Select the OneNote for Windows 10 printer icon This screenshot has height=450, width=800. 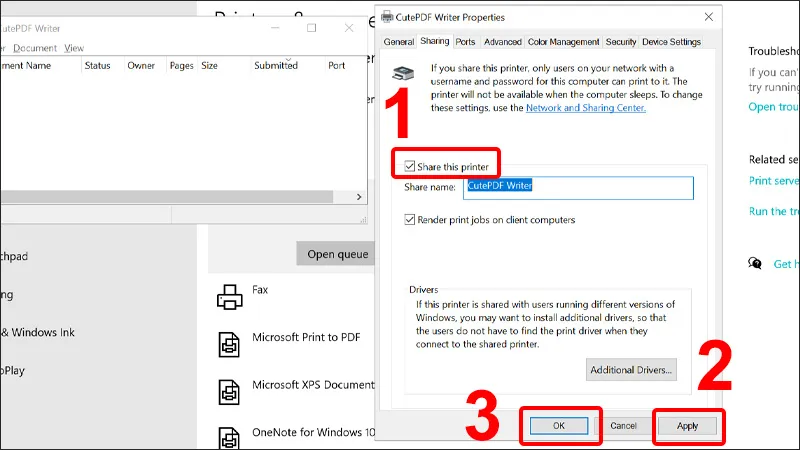tap(230, 435)
